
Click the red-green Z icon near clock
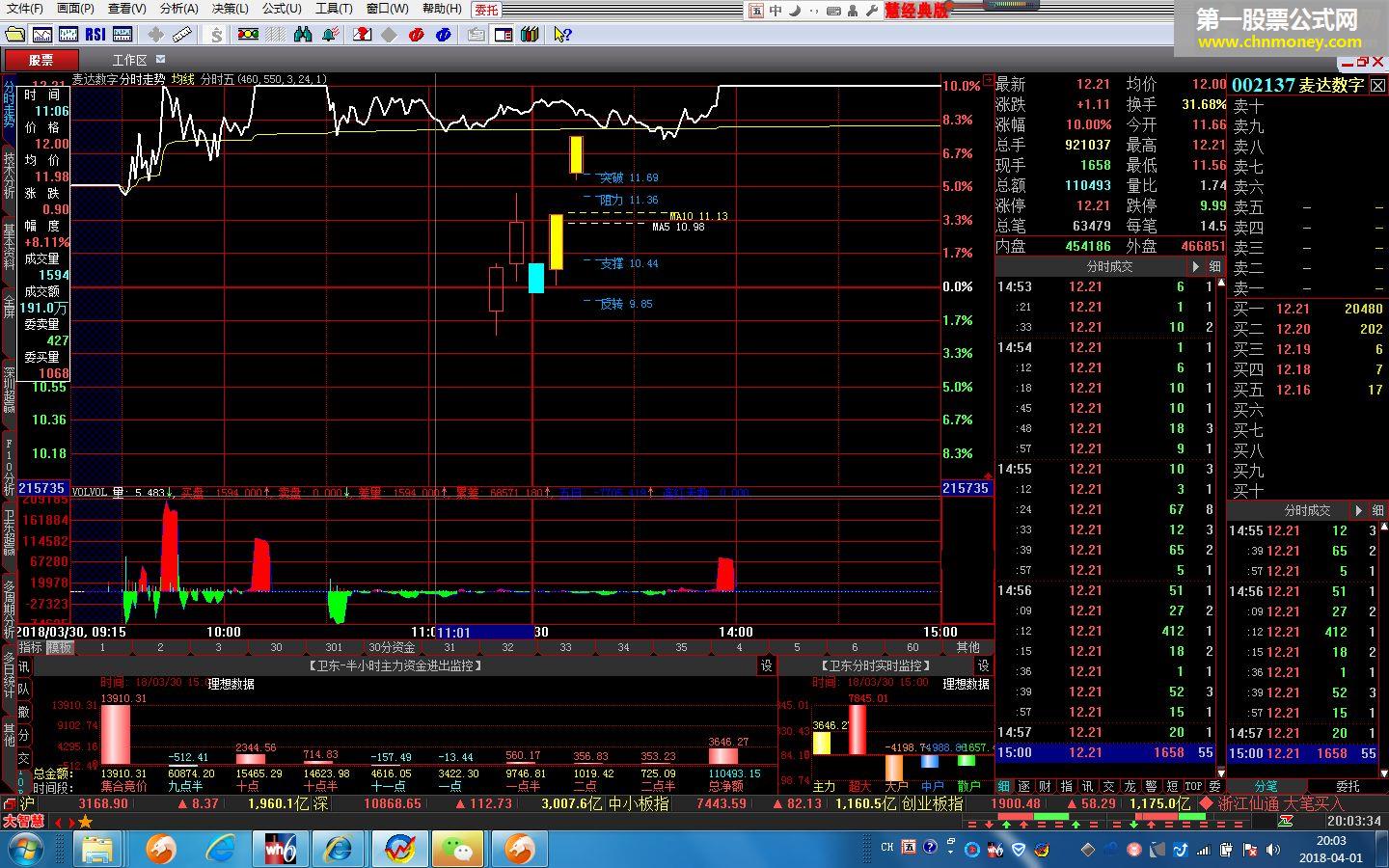(x=1285, y=822)
